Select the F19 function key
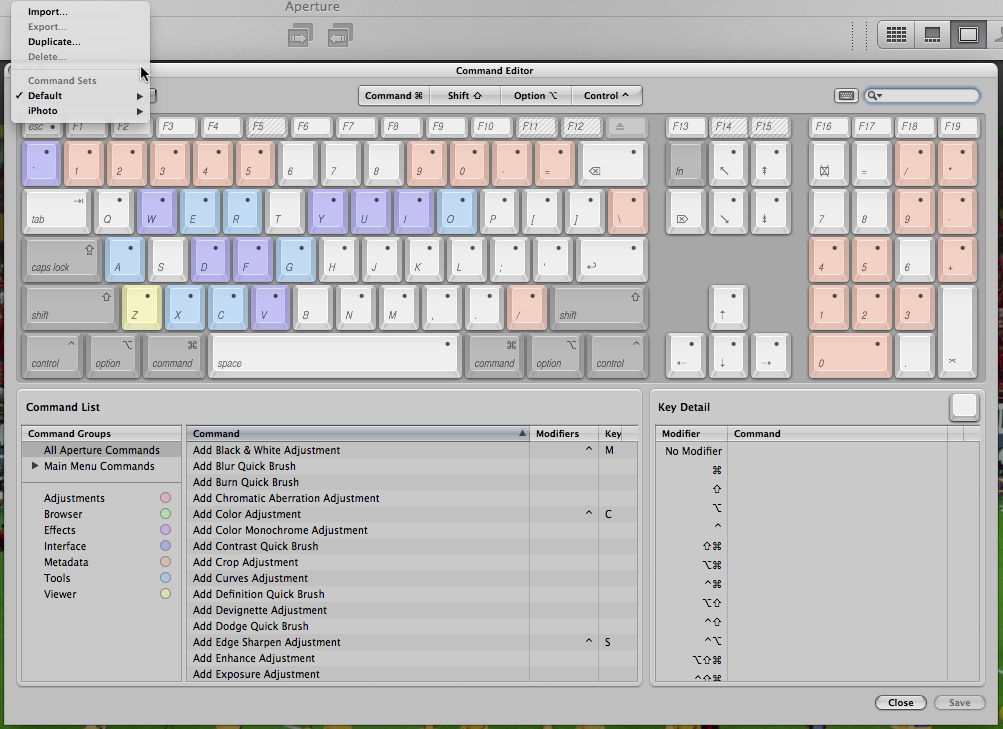This screenshot has height=729, width=1003. point(958,127)
